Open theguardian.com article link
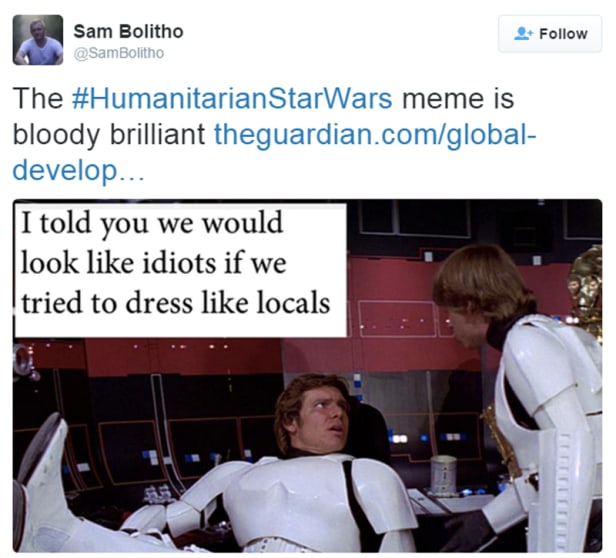616x558 pixels. [x=375, y=134]
